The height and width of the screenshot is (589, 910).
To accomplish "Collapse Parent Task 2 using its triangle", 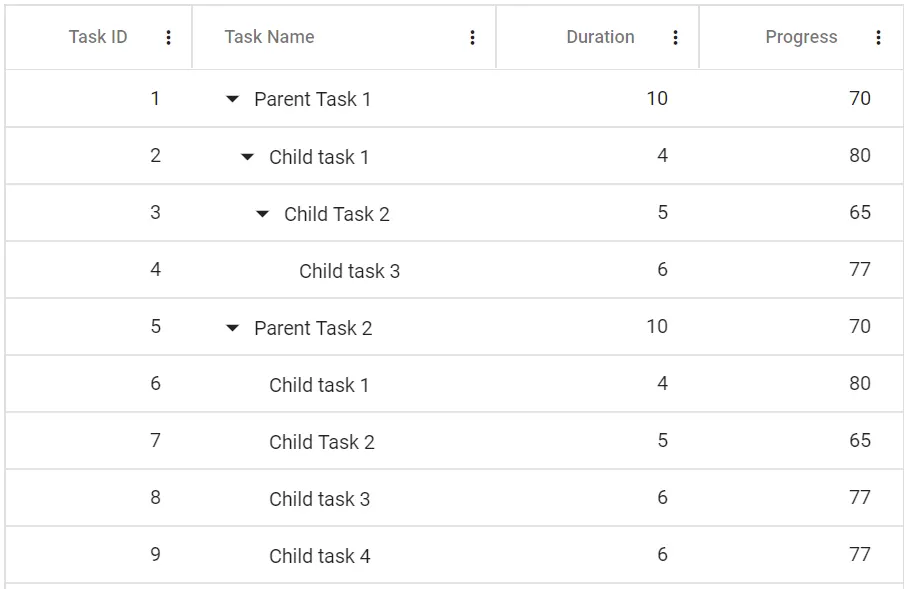I will 232,327.
